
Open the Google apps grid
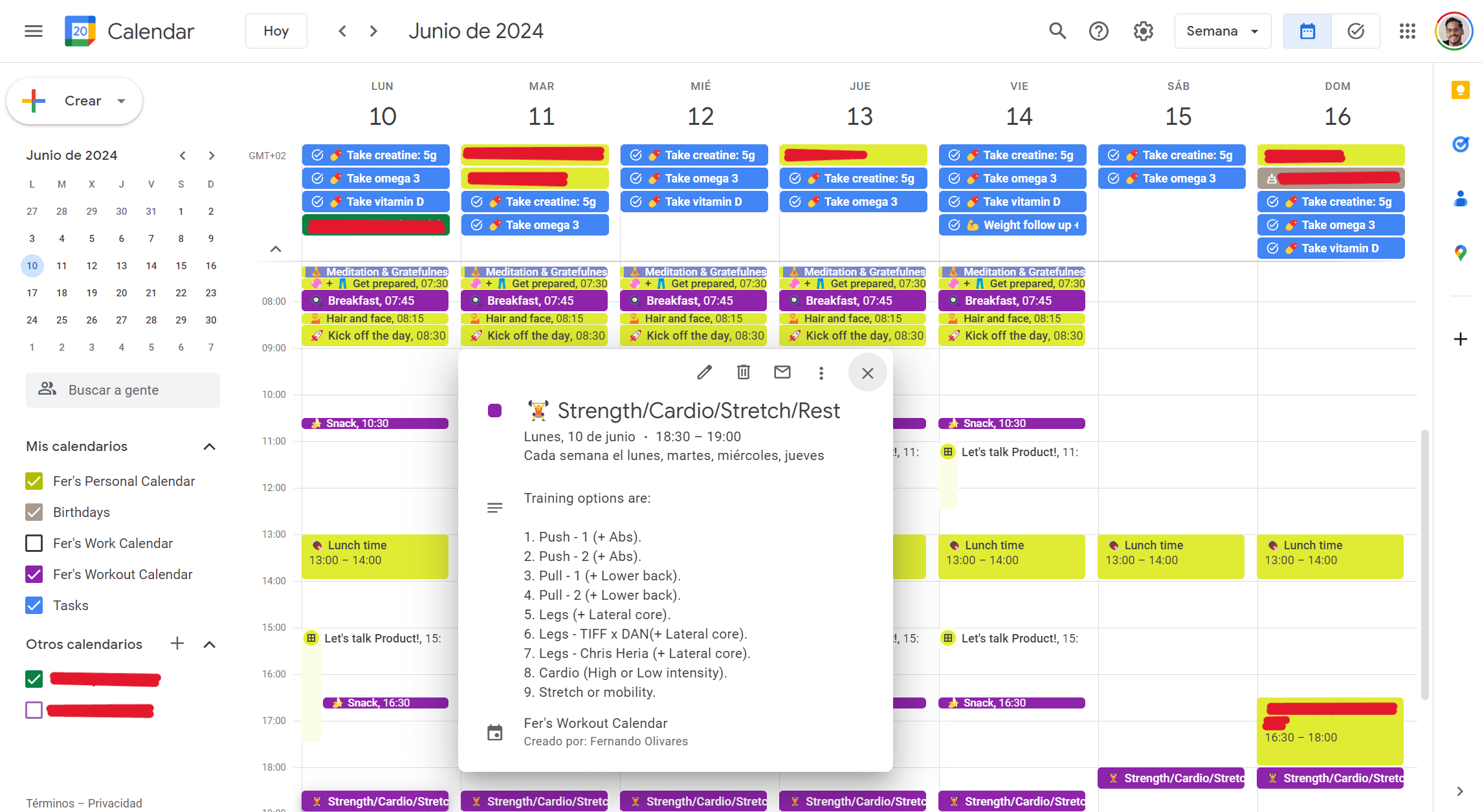coord(1407,31)
